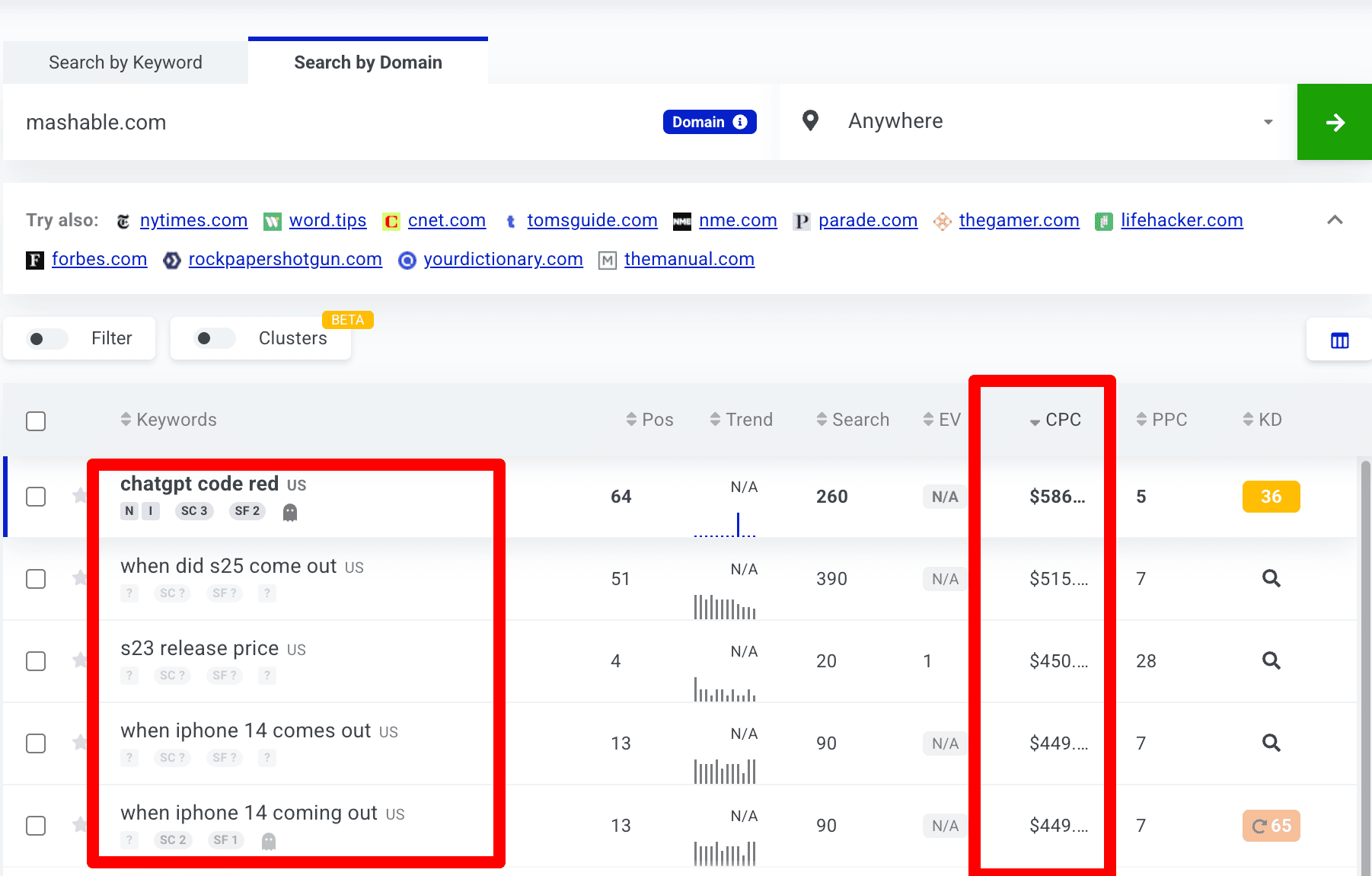Check KD for 's23 release price'
1372x876 pixels.
click(x=1271, y=660)
